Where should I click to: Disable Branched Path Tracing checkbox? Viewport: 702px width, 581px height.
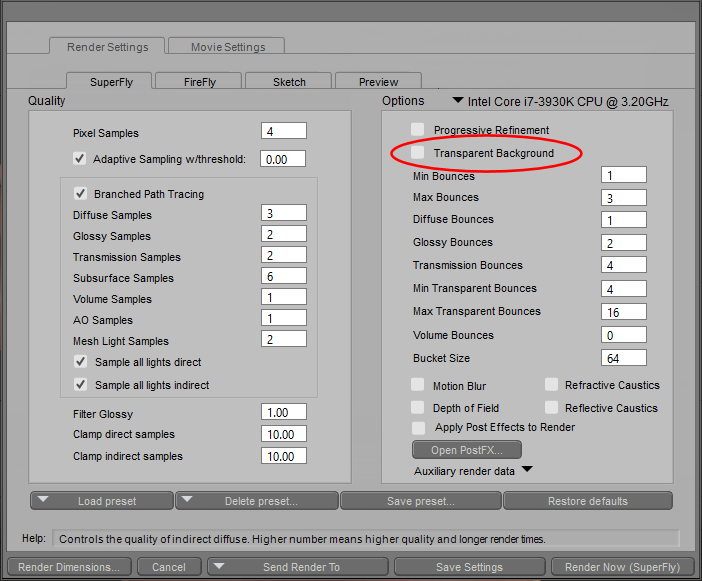tap(80, 194)
